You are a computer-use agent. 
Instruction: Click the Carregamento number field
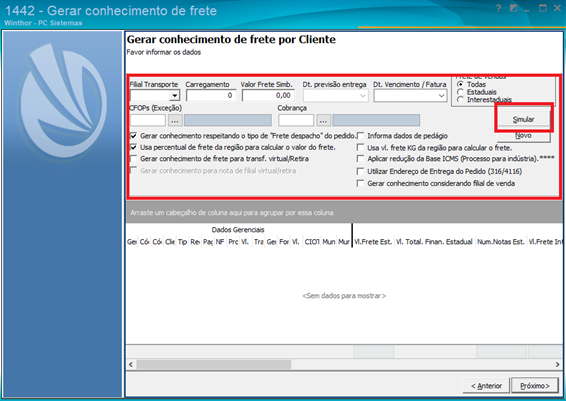click(x=211, y=96)
